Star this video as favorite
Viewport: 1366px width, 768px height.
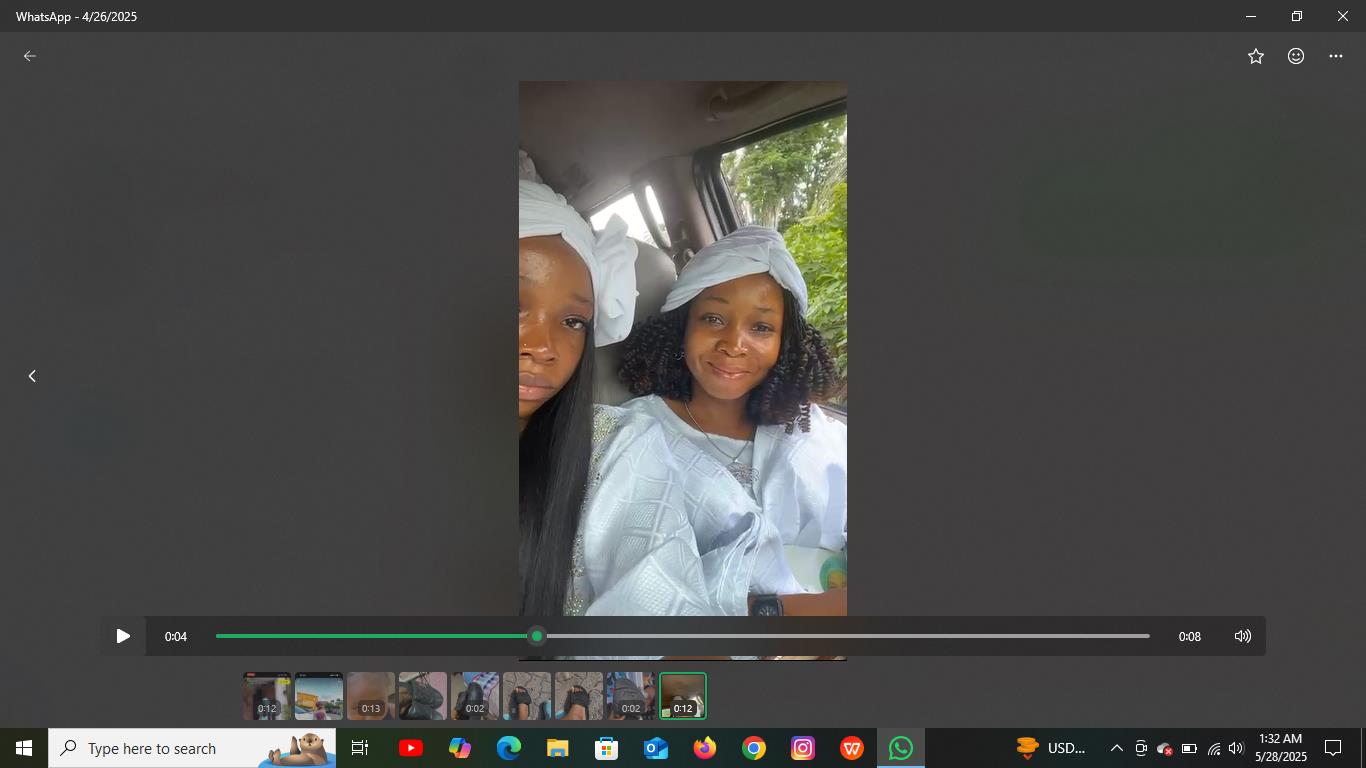coord(1256,56)
